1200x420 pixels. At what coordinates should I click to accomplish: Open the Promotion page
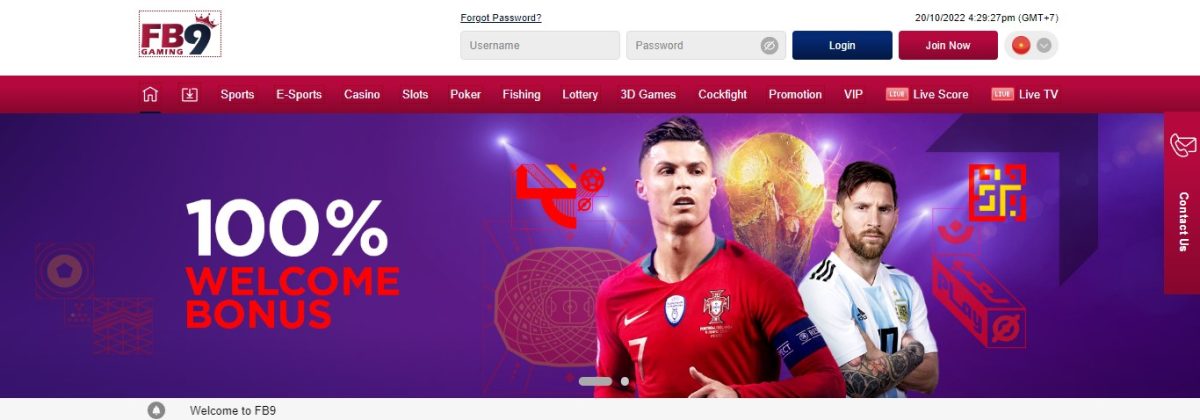[x=795, y=94]
